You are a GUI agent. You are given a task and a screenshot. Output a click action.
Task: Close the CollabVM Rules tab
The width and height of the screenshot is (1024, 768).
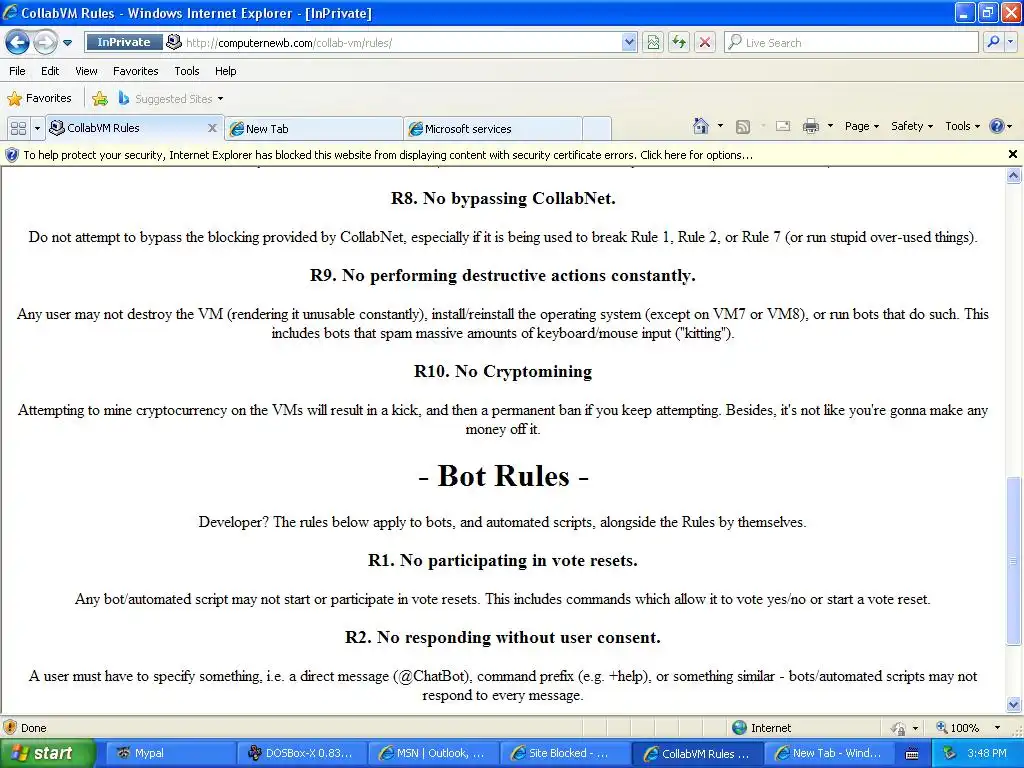pos(212,128)
